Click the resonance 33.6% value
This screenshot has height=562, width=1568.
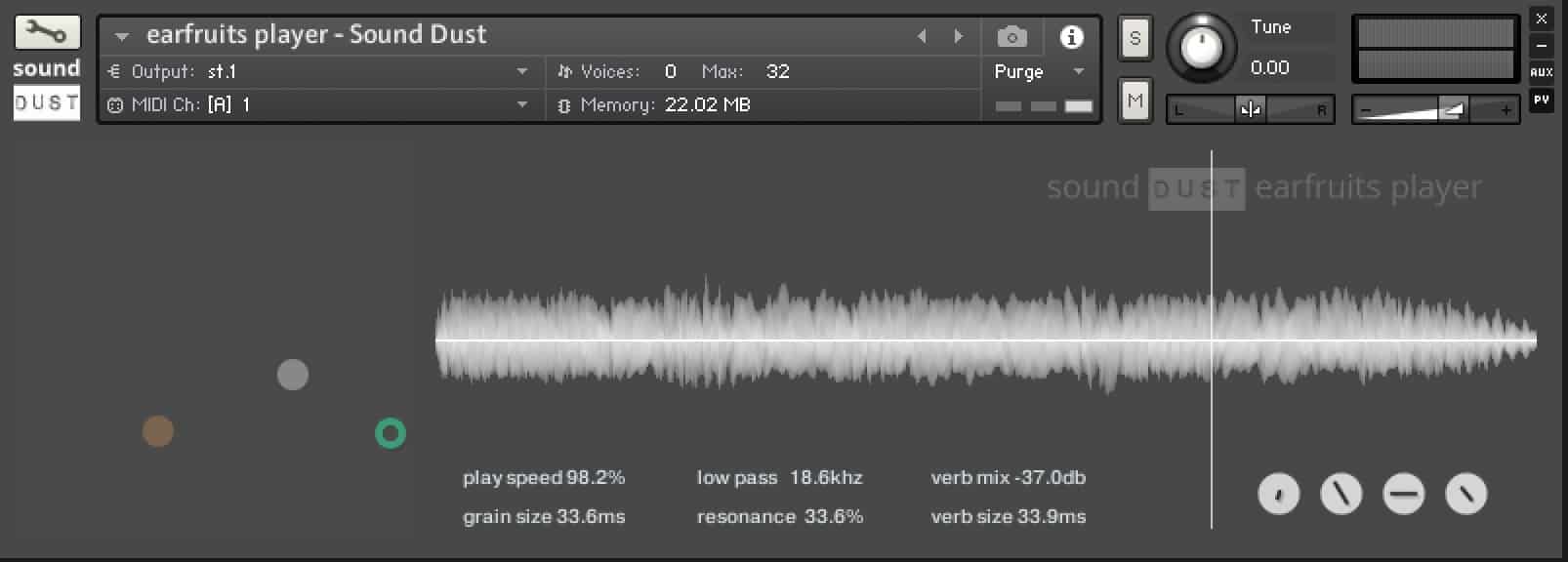pyautogui.click(x=834, y=517)
